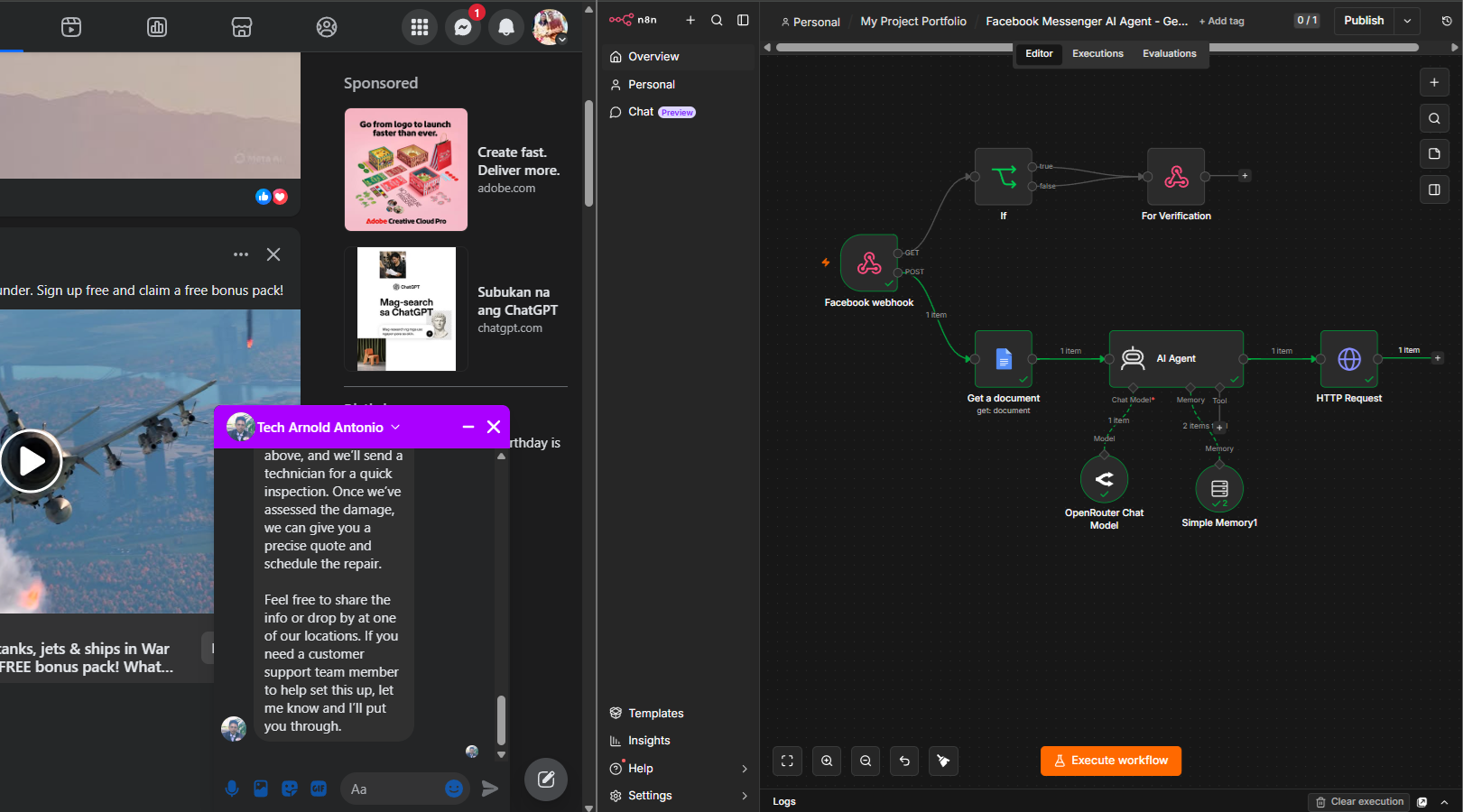
Task: Open Personal in n8n sidebar
Action: click(x=679, y=85)
